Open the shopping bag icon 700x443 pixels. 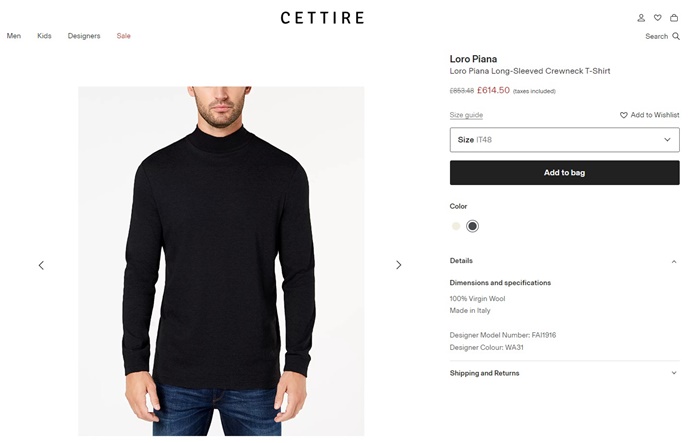tap(673, 18)
